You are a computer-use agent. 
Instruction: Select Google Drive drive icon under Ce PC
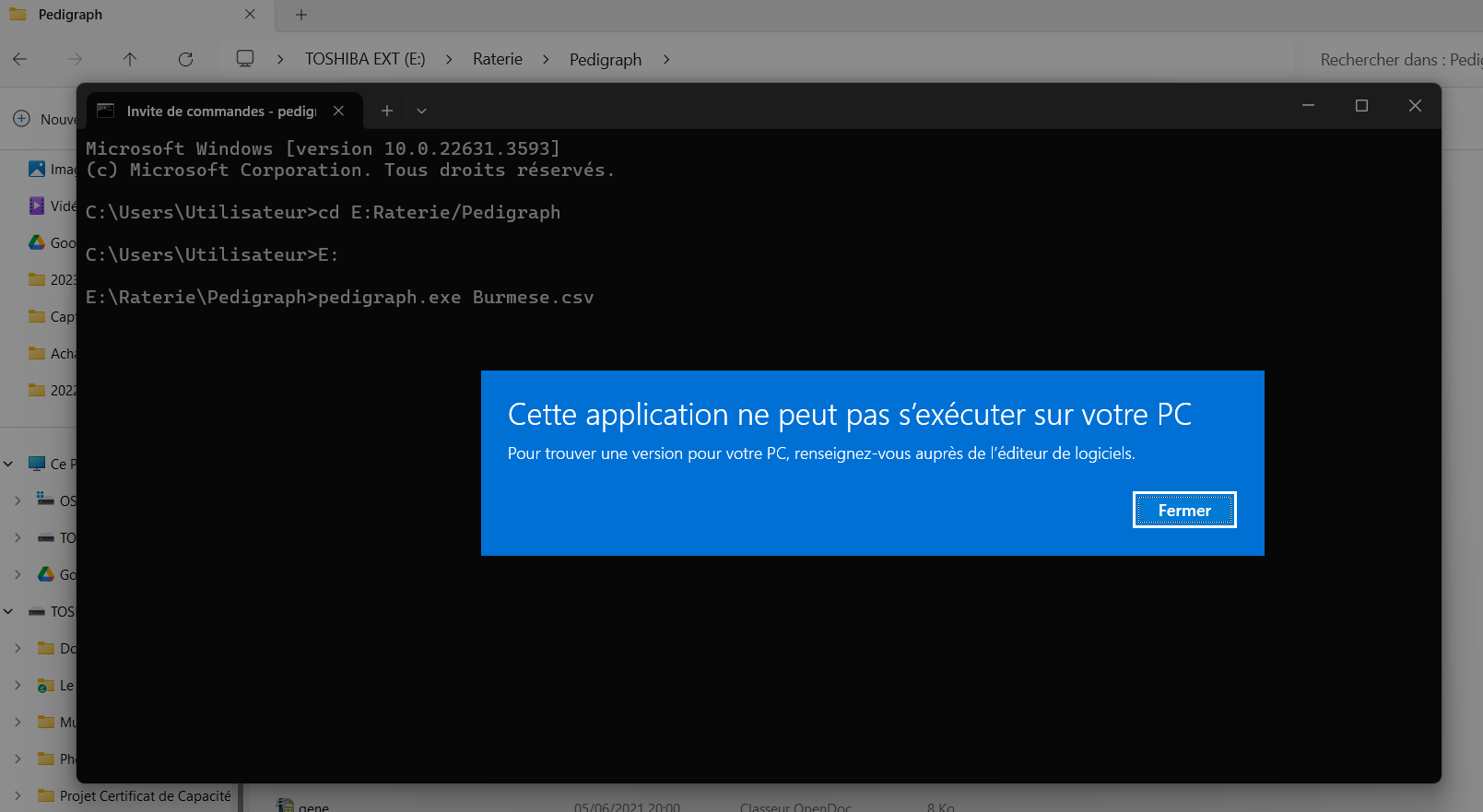point(46,574)
